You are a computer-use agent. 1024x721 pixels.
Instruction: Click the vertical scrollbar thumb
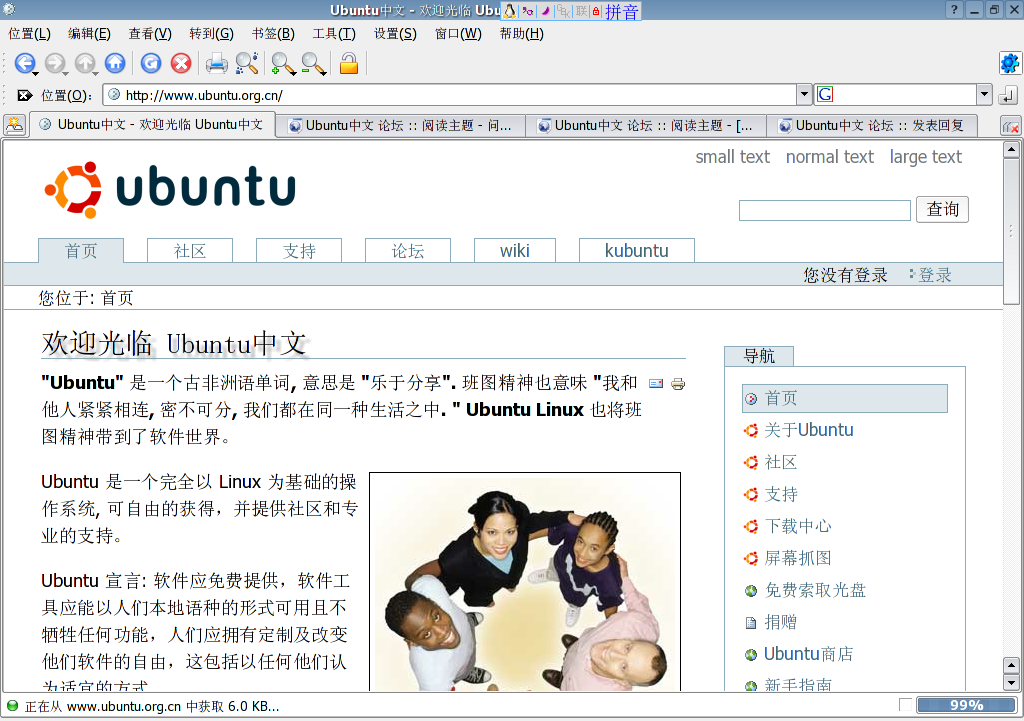1011,231
